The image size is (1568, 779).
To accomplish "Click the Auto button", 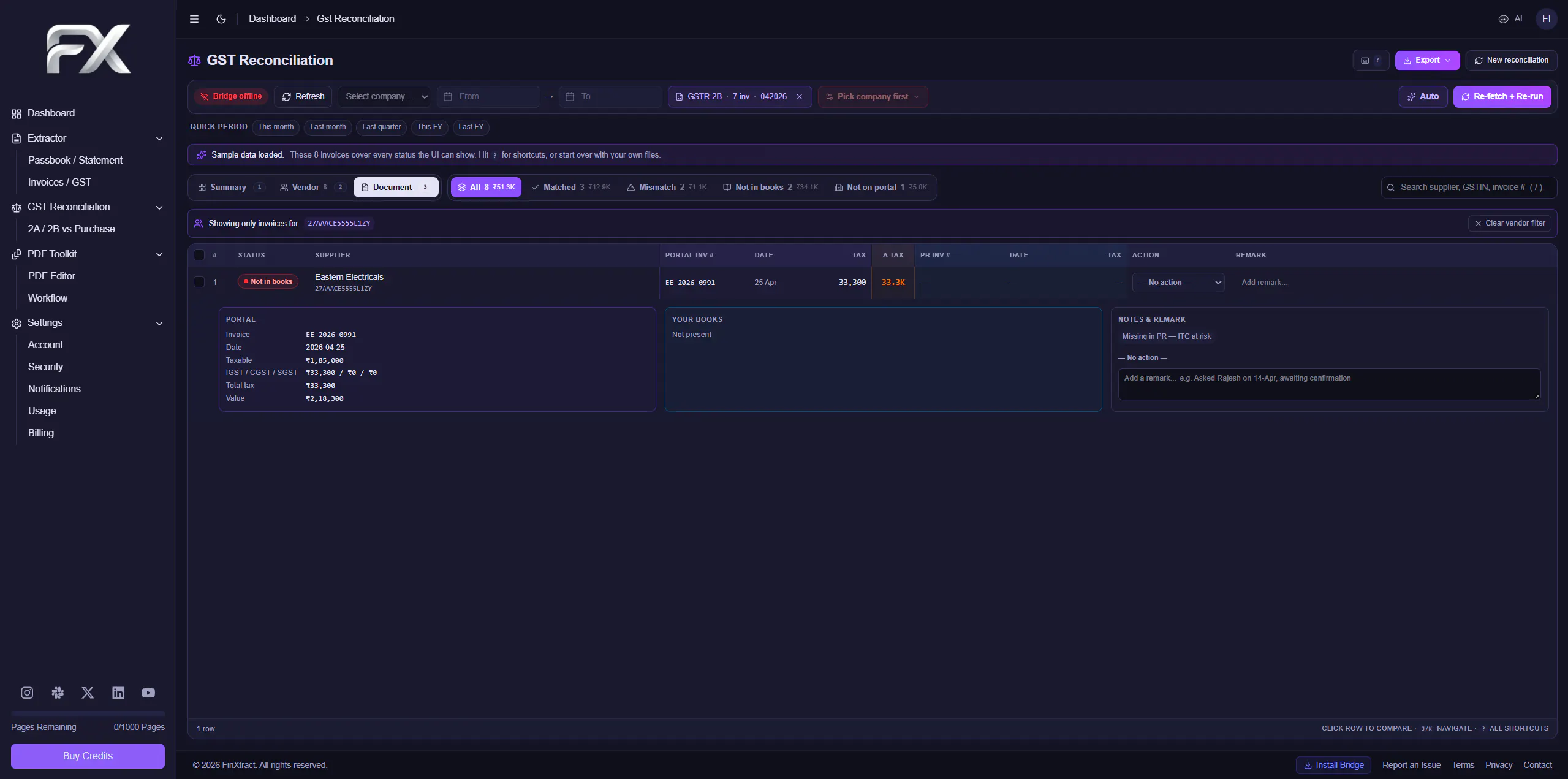I will [x=1423, y=97].
